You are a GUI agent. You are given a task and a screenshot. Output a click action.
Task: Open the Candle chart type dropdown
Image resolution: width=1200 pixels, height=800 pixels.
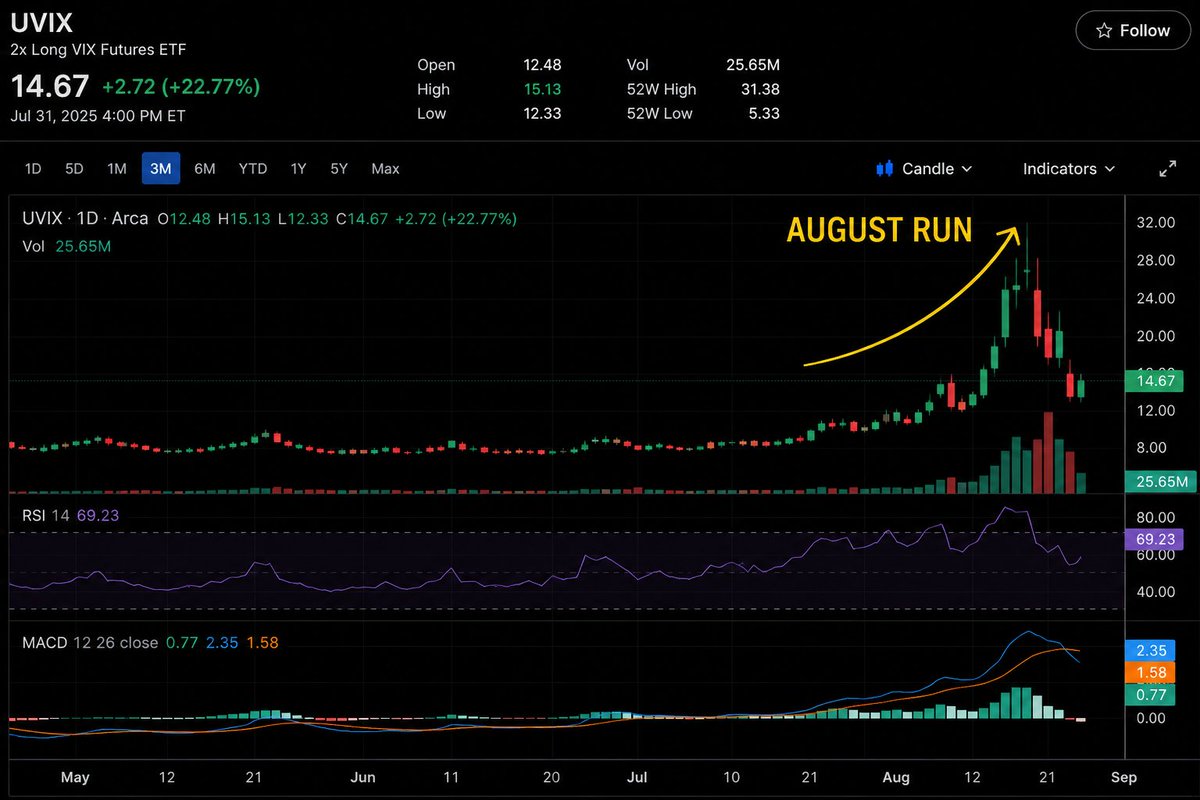tap(924, 169)
